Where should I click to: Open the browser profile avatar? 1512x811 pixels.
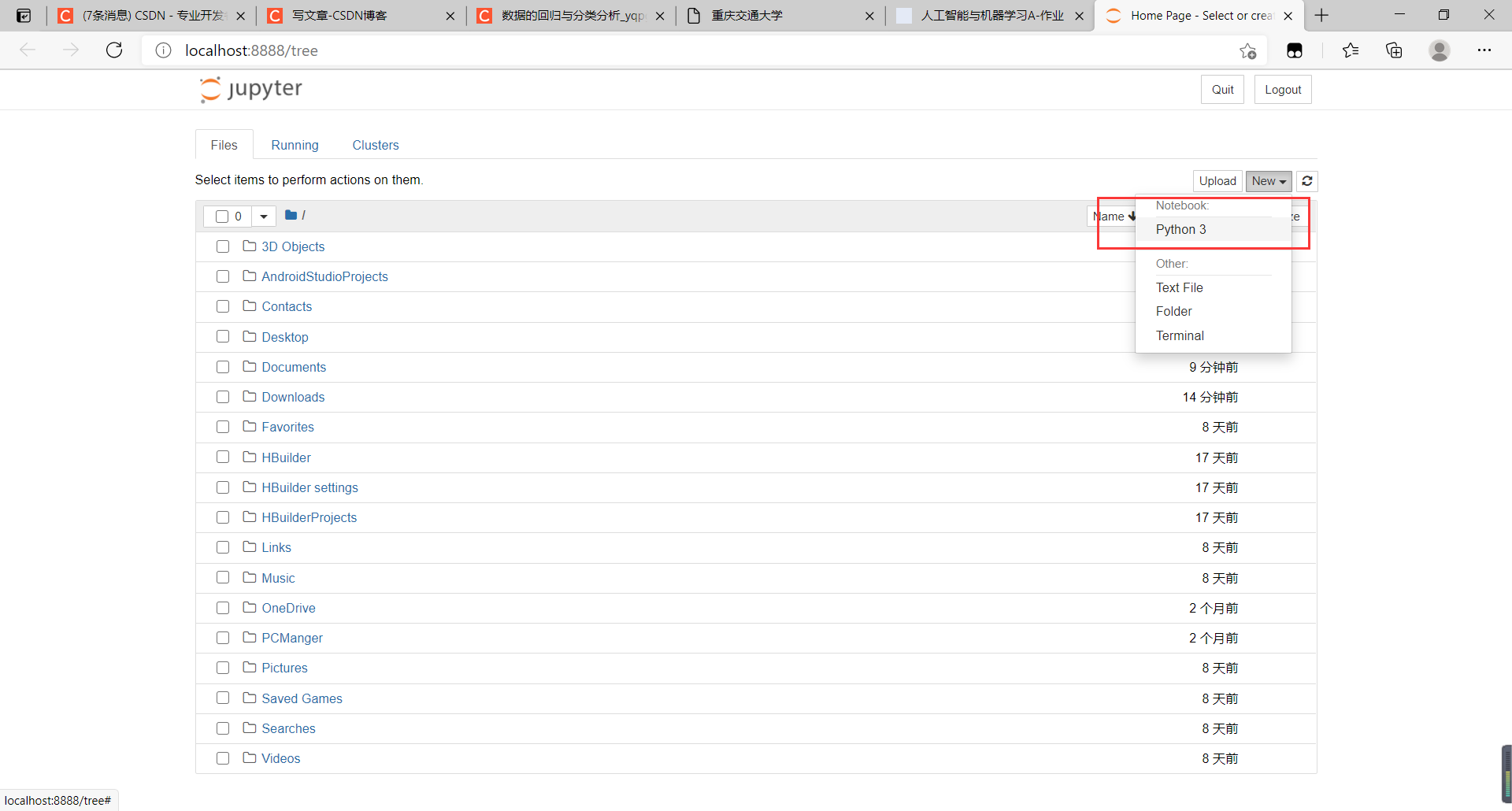pos(1440,50)
